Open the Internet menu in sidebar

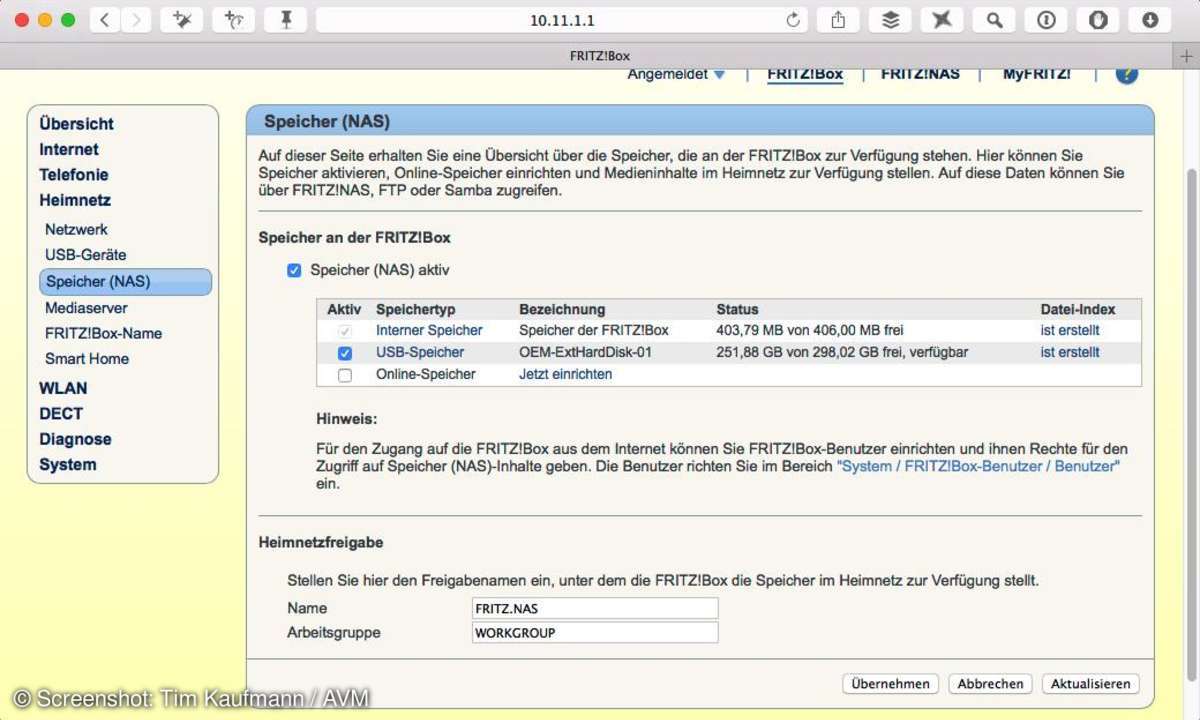(69, 150)
